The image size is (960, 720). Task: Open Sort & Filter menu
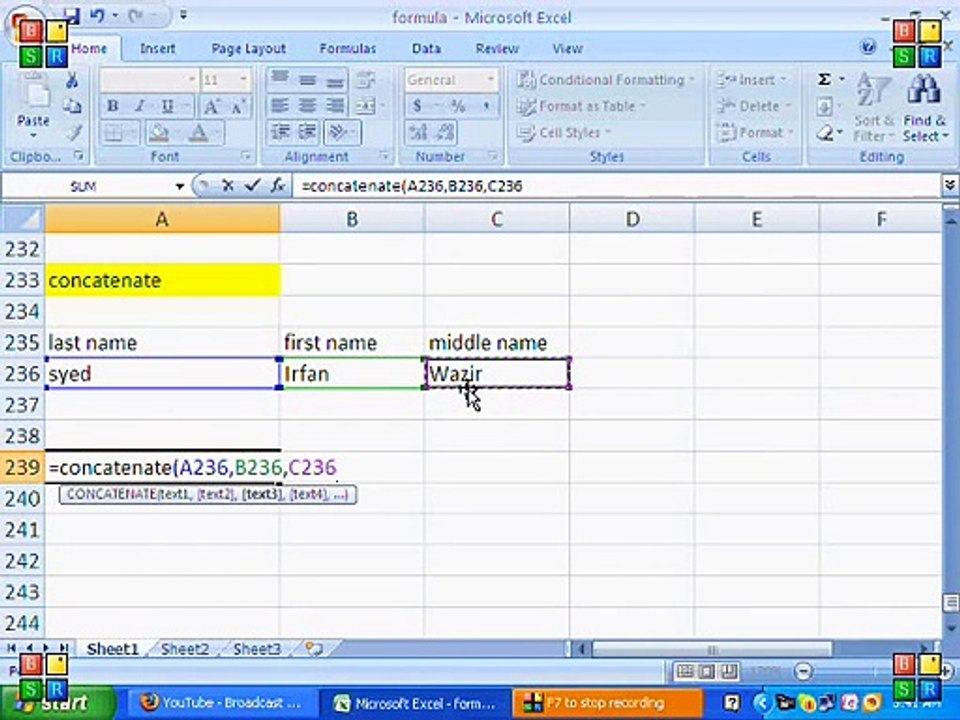click(874, 108)
